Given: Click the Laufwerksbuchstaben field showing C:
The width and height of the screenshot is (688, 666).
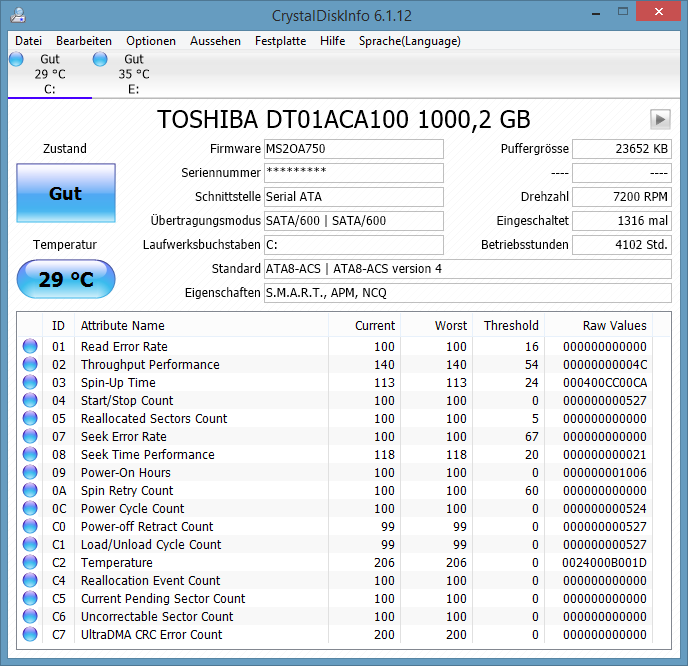Looking at the screenshot, I should coord(354,245).
